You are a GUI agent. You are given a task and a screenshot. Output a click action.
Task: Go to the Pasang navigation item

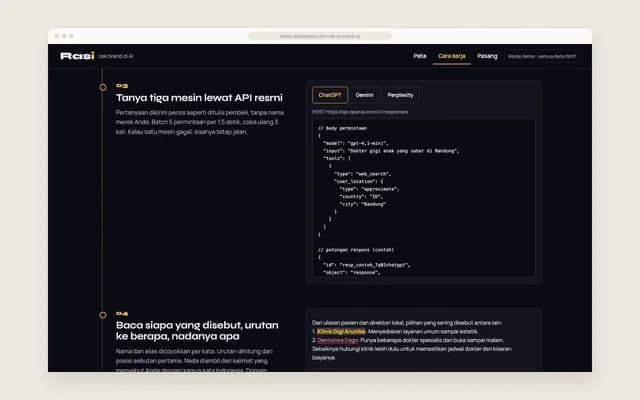487,56
